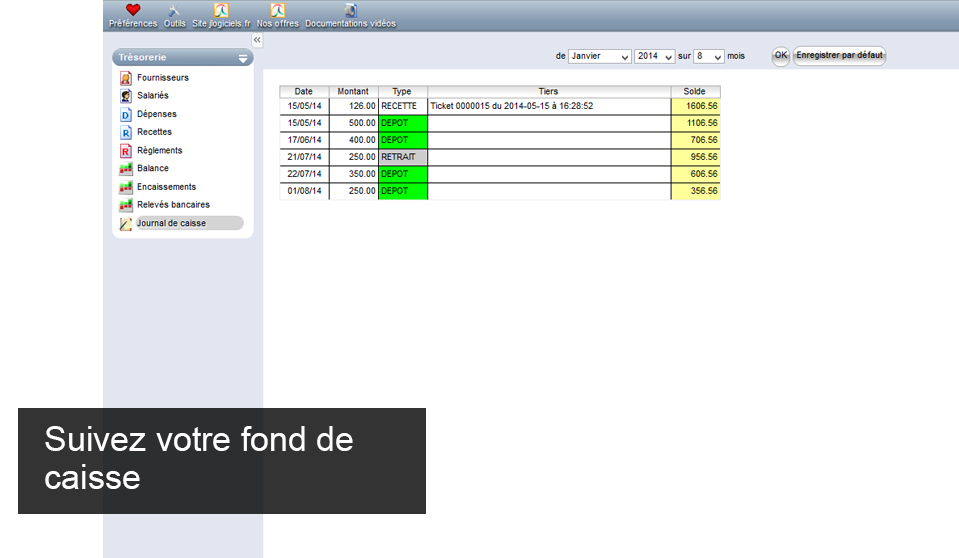Click the Dépenses D icon
Image resolution: width=959 pixels, height=558 pixels.
[x=125, y=114]
